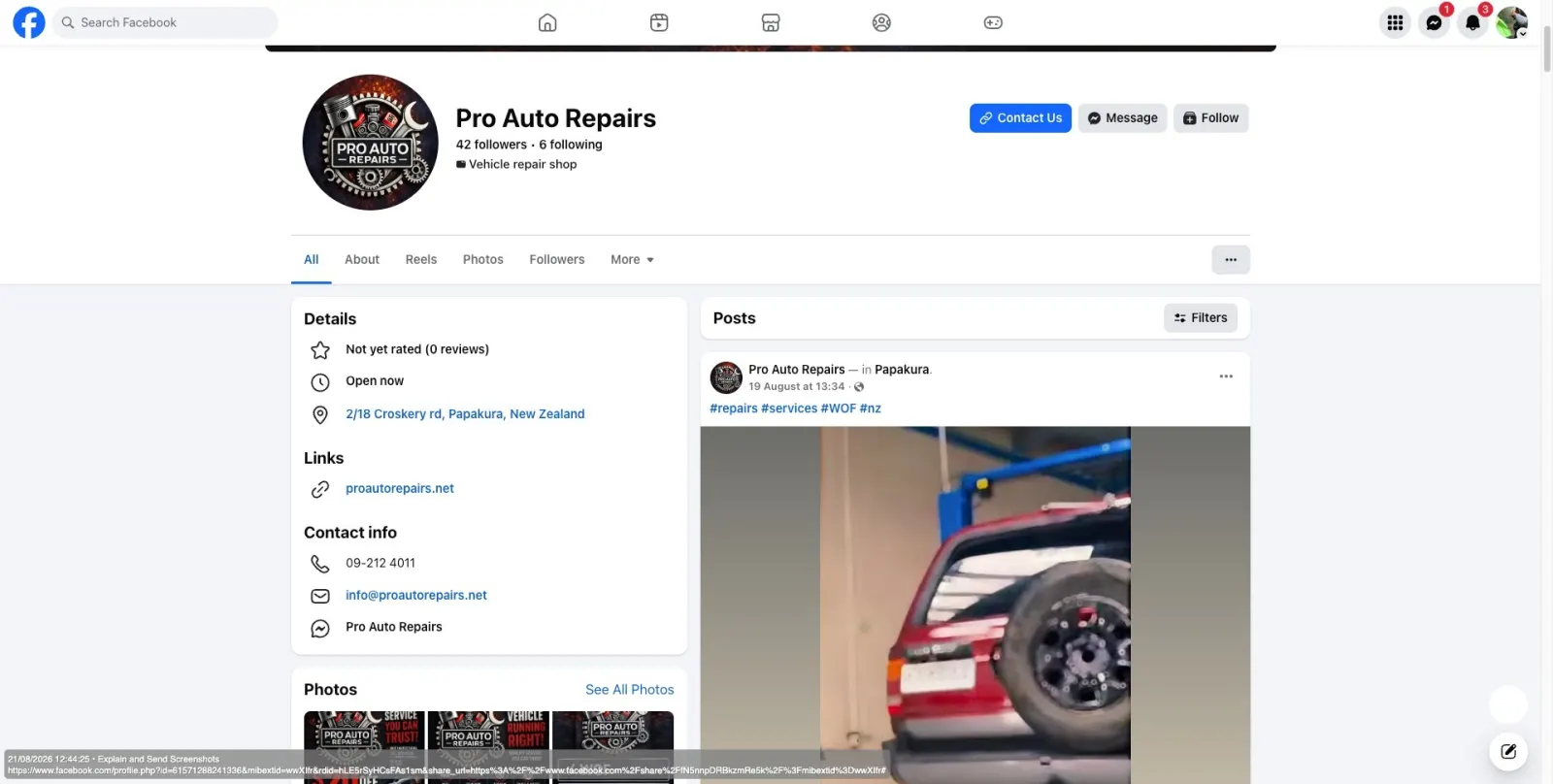Open the post's three-dot options menu
Screen dimensions: 1553x784
tap(1226, 376)
